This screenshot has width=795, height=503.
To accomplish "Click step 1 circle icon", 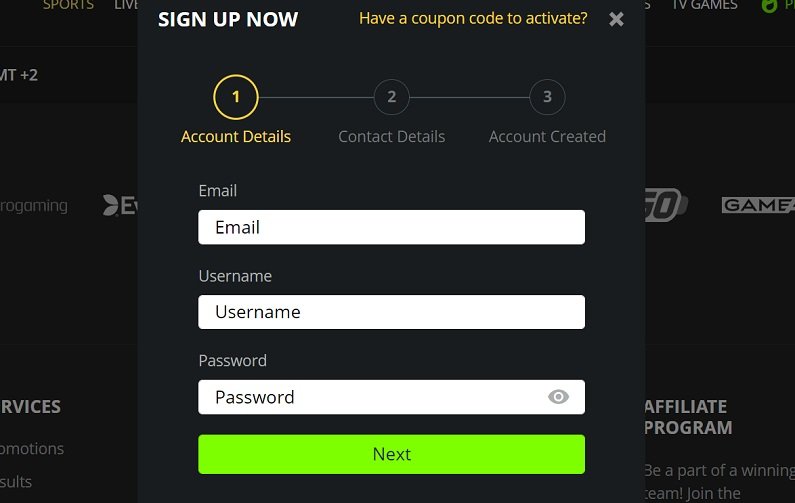I will coord(236,97).
